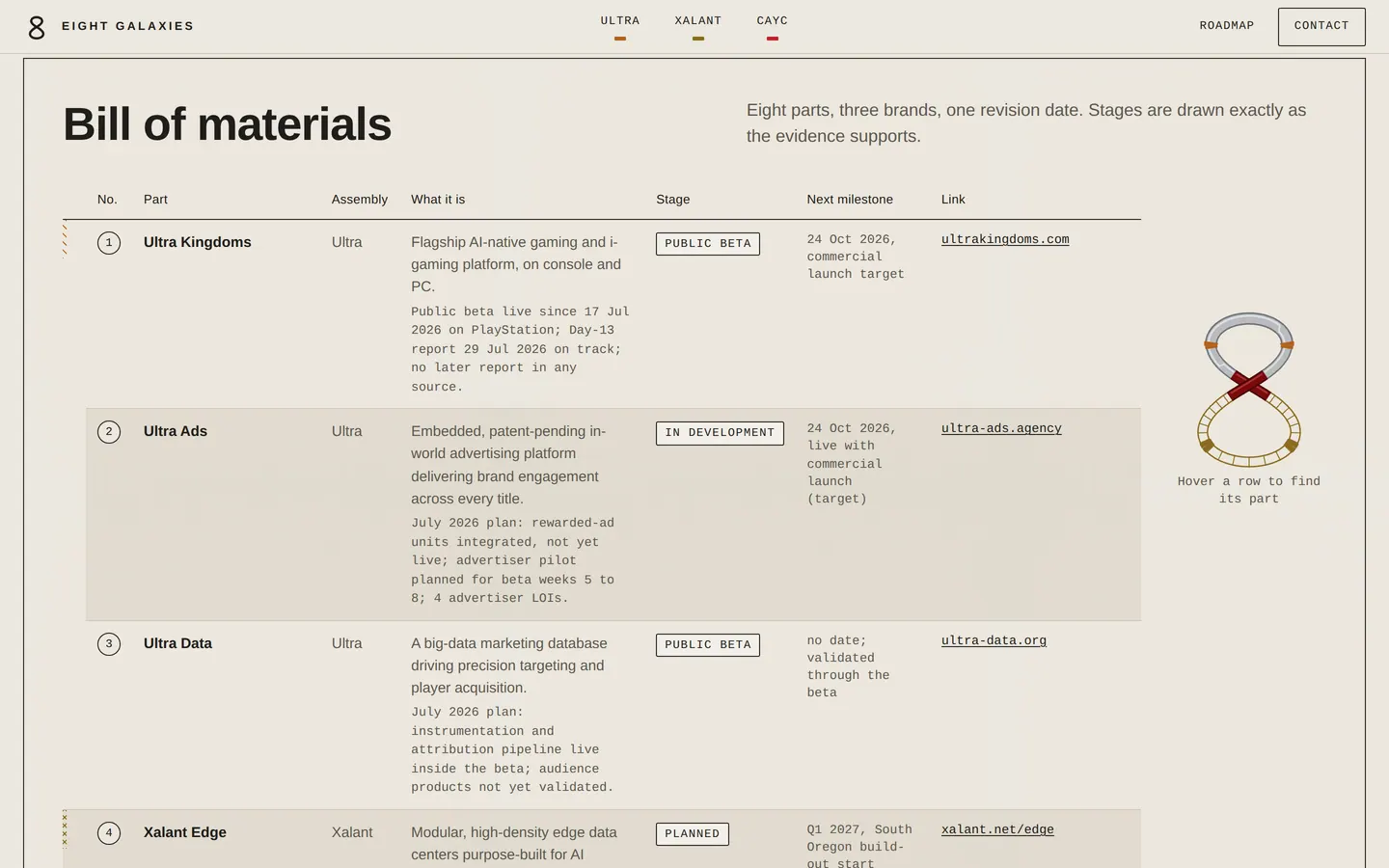
Task: Go to the Roadmap page
Action: pyautogui.click(x=1227, y=26)
